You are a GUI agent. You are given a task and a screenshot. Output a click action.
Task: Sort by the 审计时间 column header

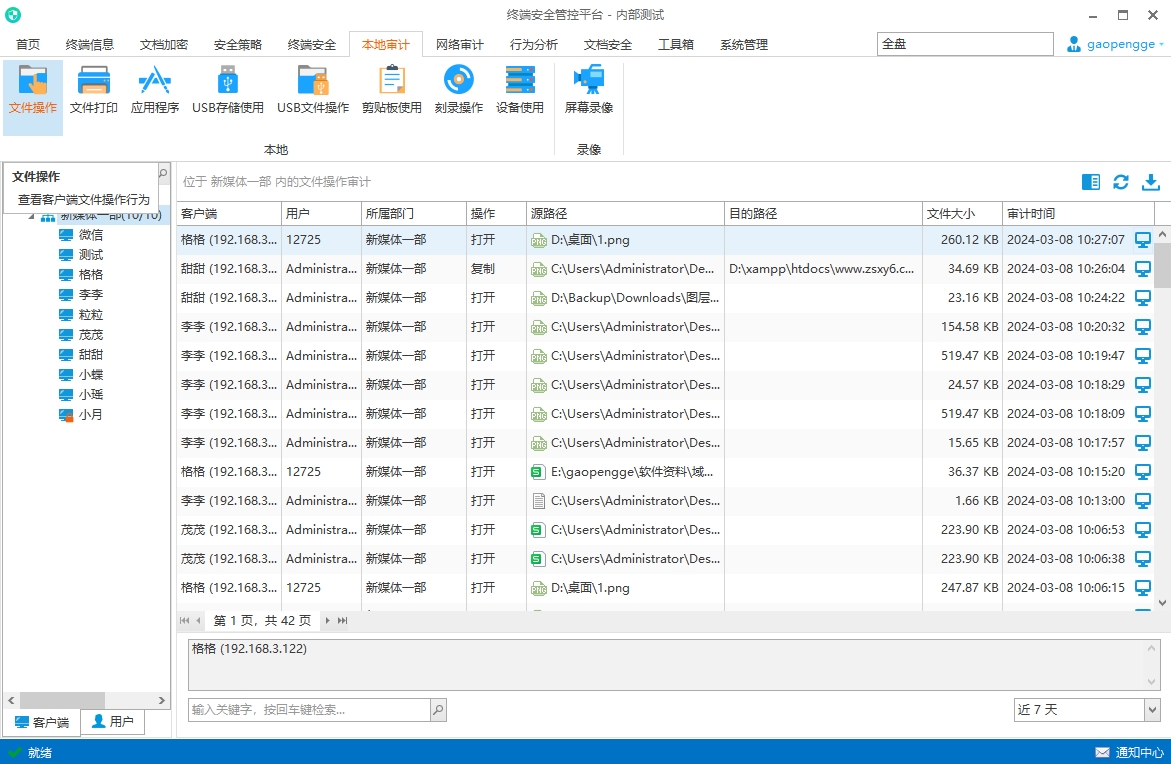click(x=1078, y=214)
